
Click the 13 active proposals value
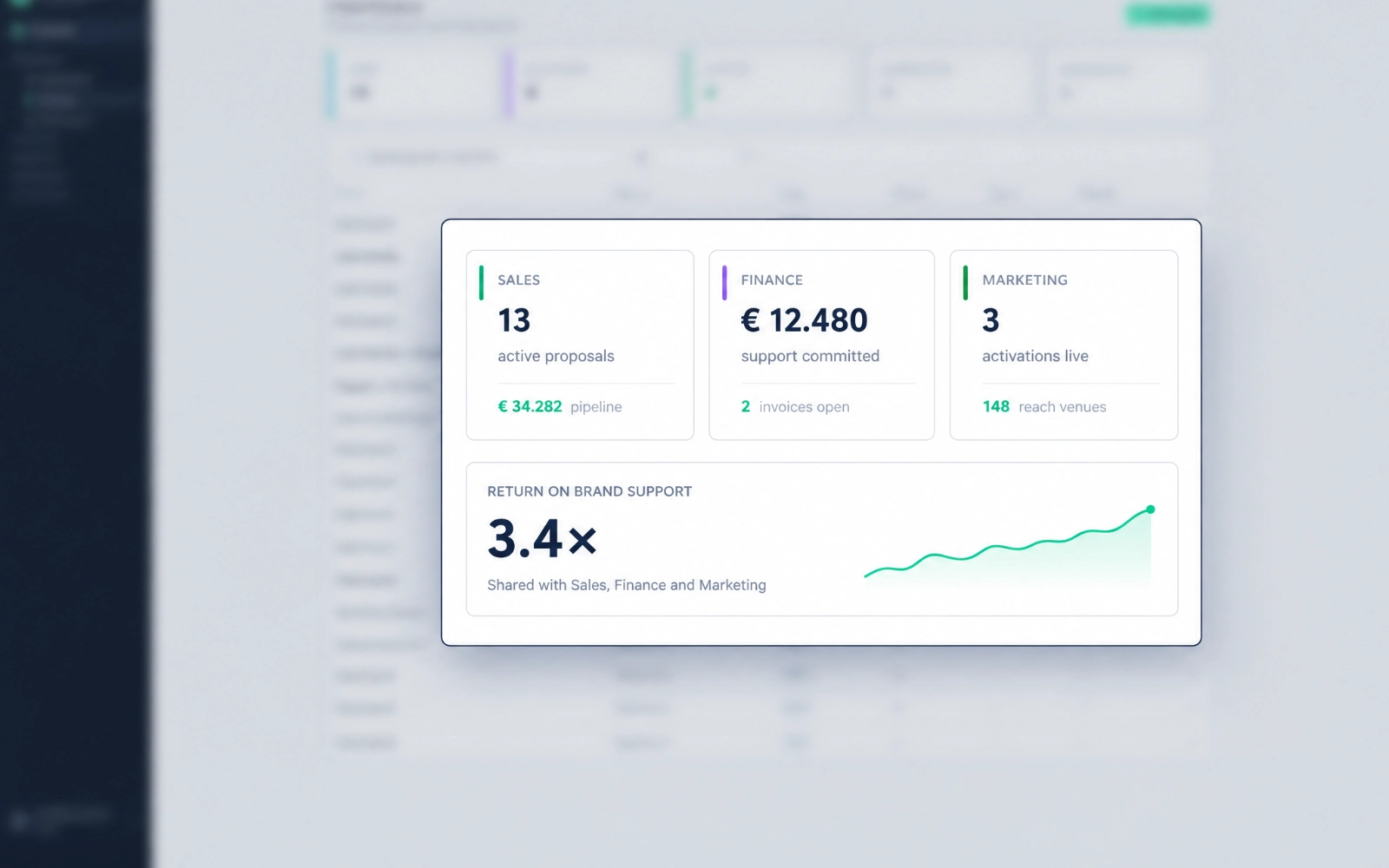tap(514, 320)
